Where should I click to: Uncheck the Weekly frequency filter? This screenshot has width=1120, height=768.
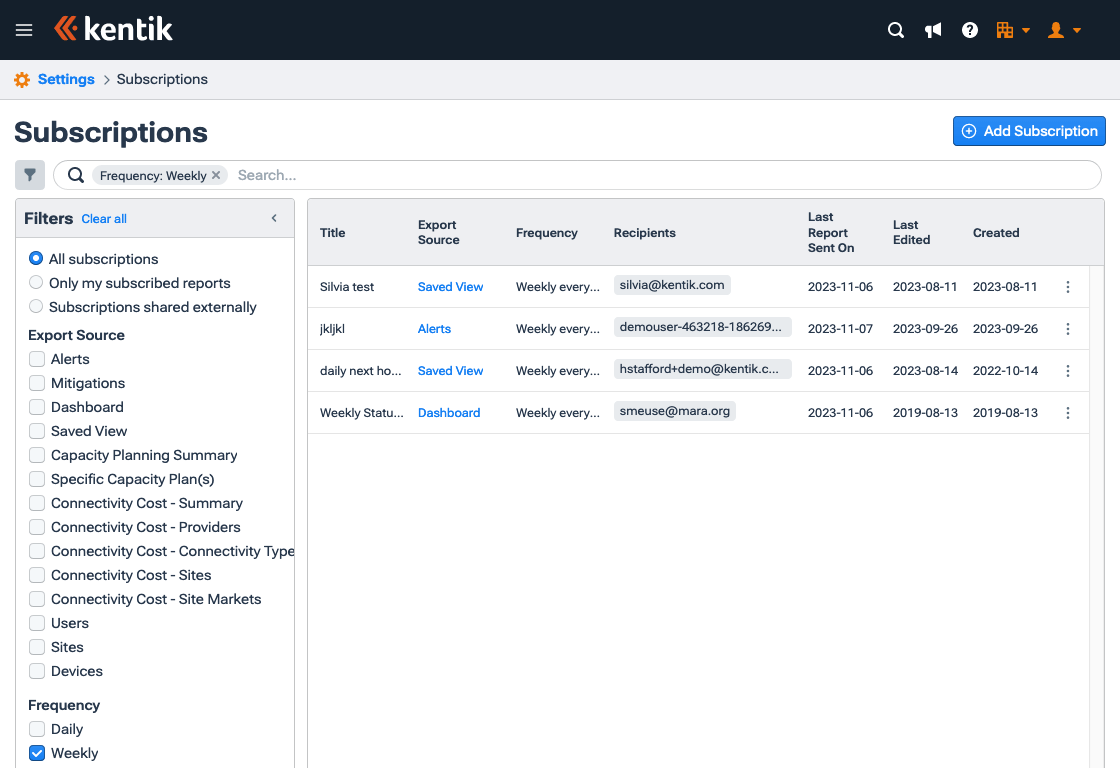click(x=37, y=753)
